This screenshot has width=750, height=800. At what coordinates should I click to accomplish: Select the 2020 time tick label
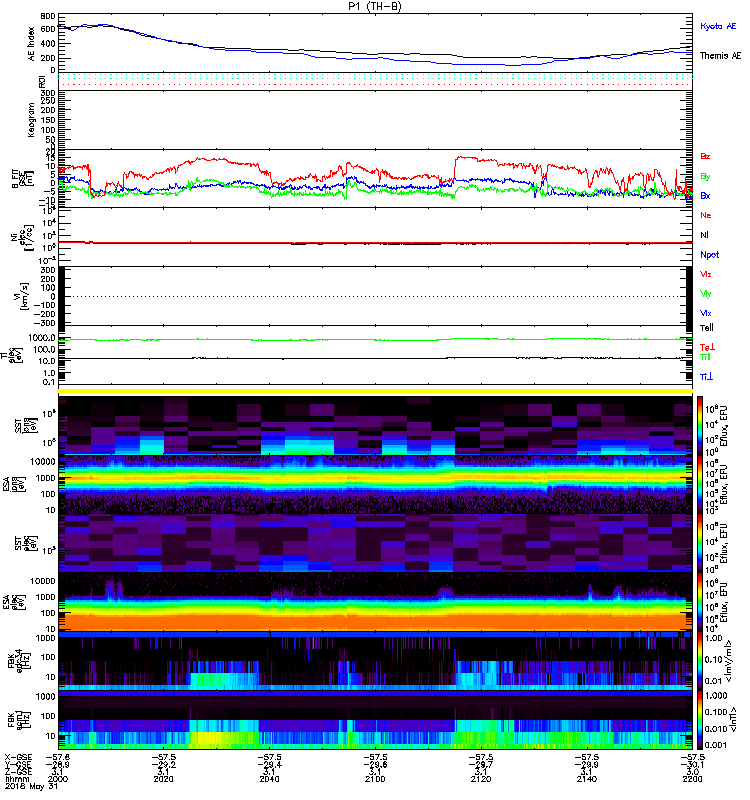coord(163,779)
